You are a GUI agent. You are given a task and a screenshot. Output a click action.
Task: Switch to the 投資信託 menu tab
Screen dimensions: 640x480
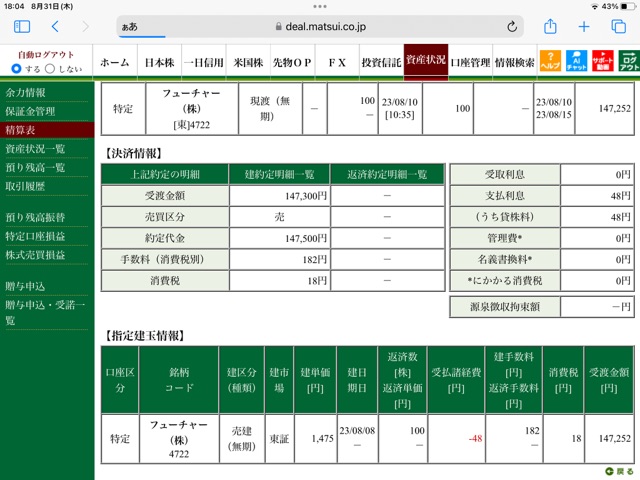[381, 62]
